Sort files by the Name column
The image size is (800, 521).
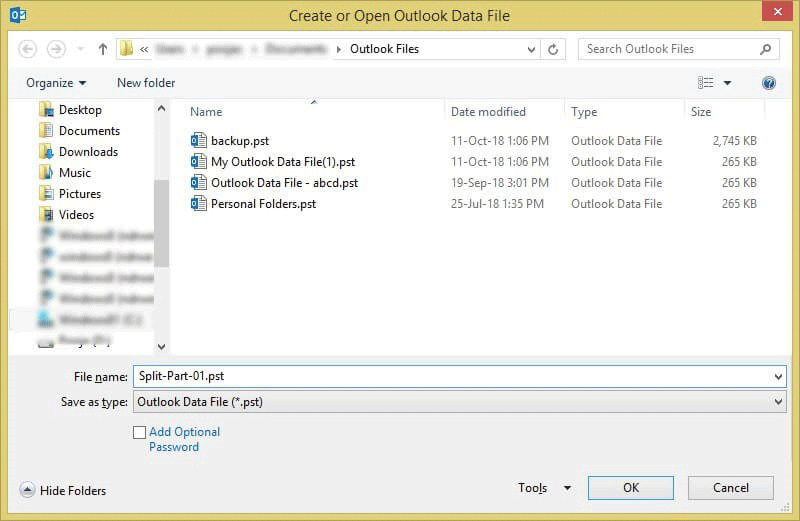206,112
